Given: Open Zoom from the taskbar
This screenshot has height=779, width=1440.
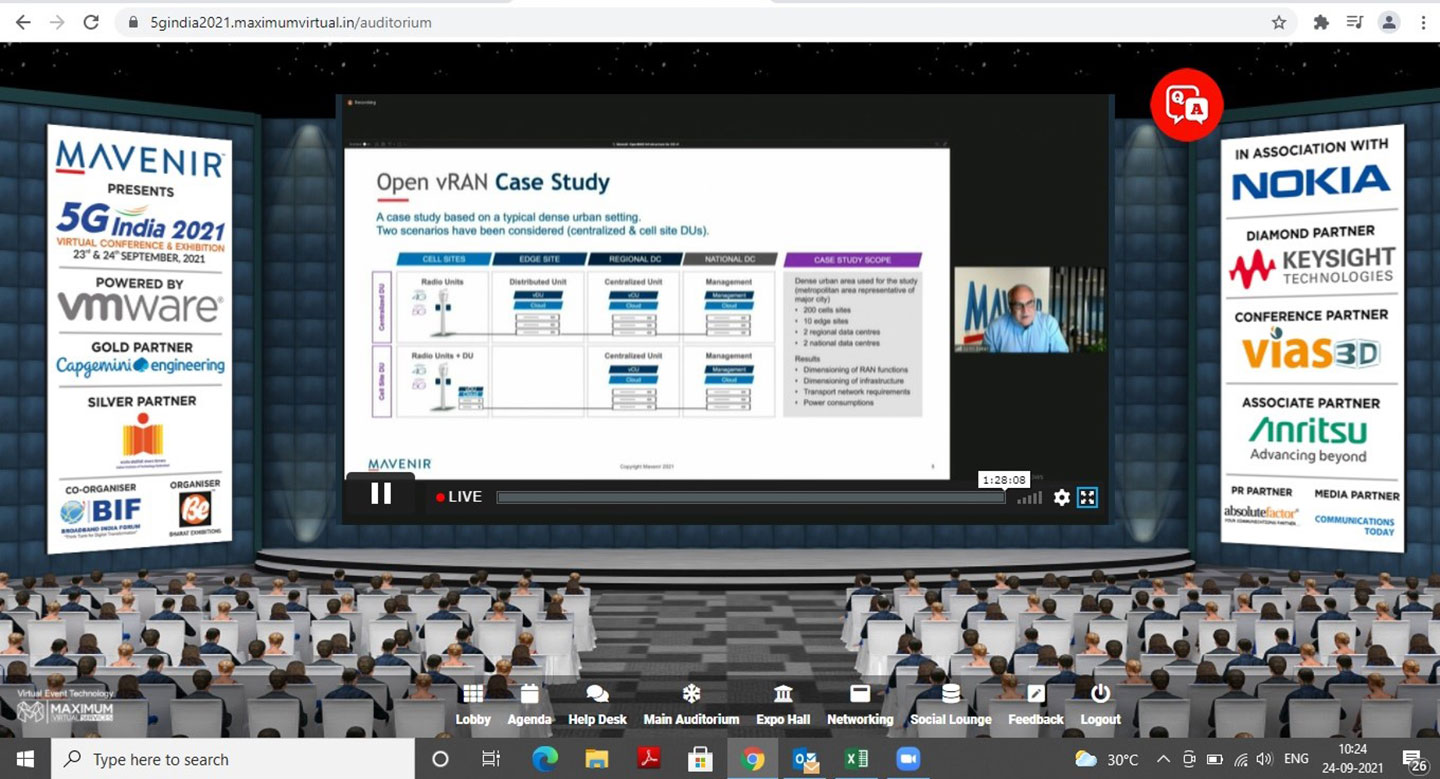Looking at the screenshot, I should 908,759.
